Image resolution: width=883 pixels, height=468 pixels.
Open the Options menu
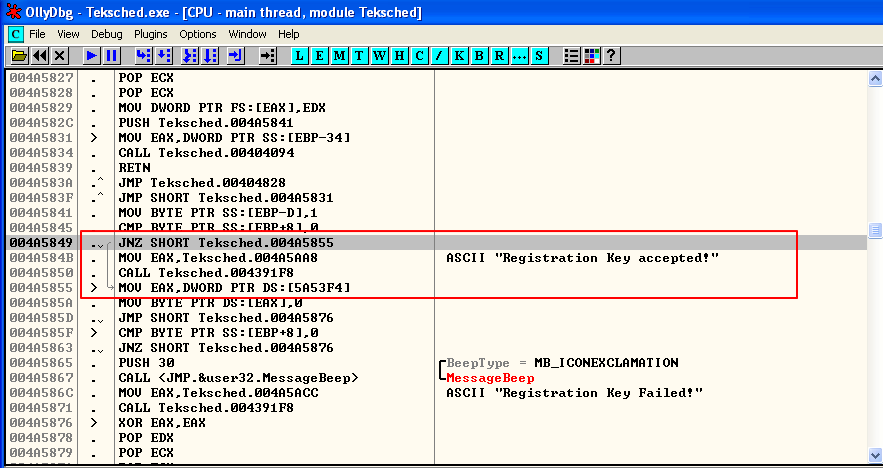[198, 34]
